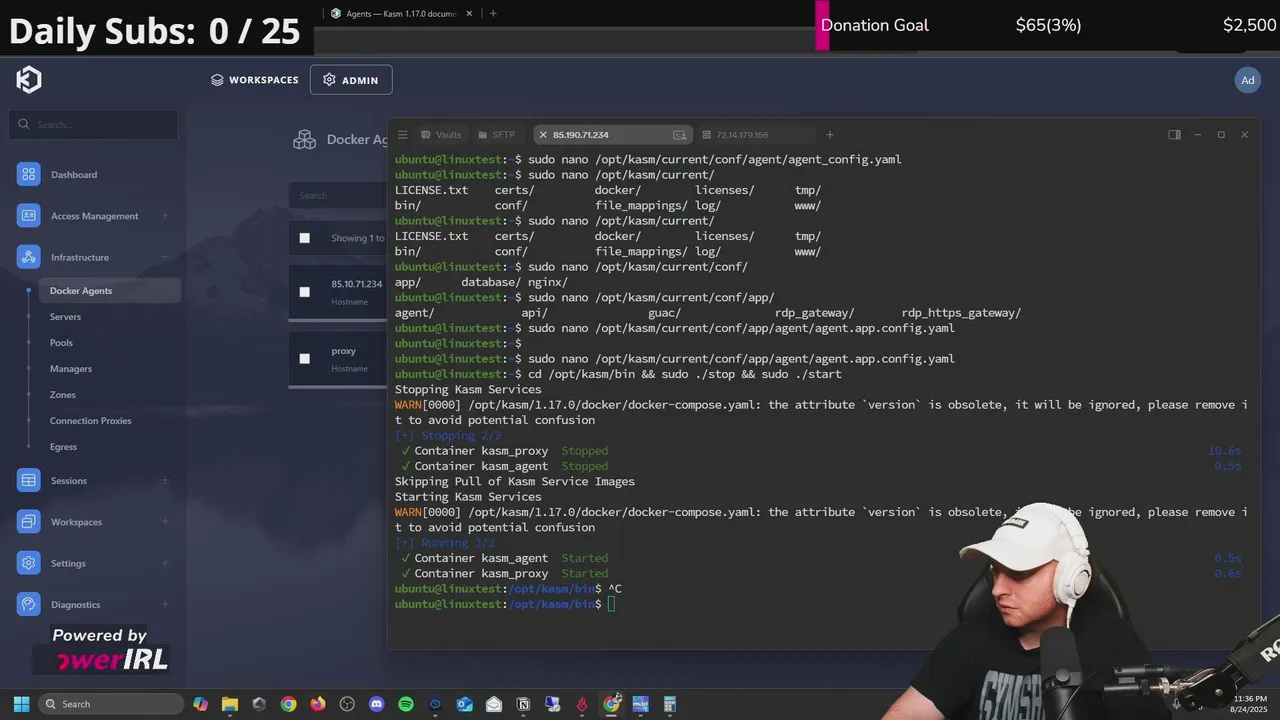The width and height of the screenshot is (1280, 720).
Task: Launch Google Chrome from the taskbar
Action: [x=288, y=704]
